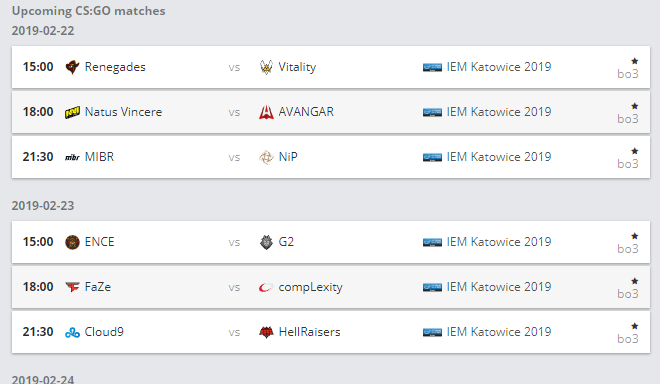Click star on Cloud9 vs HellRaisers match
This screenshot has height=384, width=660.
click(635, 326)
